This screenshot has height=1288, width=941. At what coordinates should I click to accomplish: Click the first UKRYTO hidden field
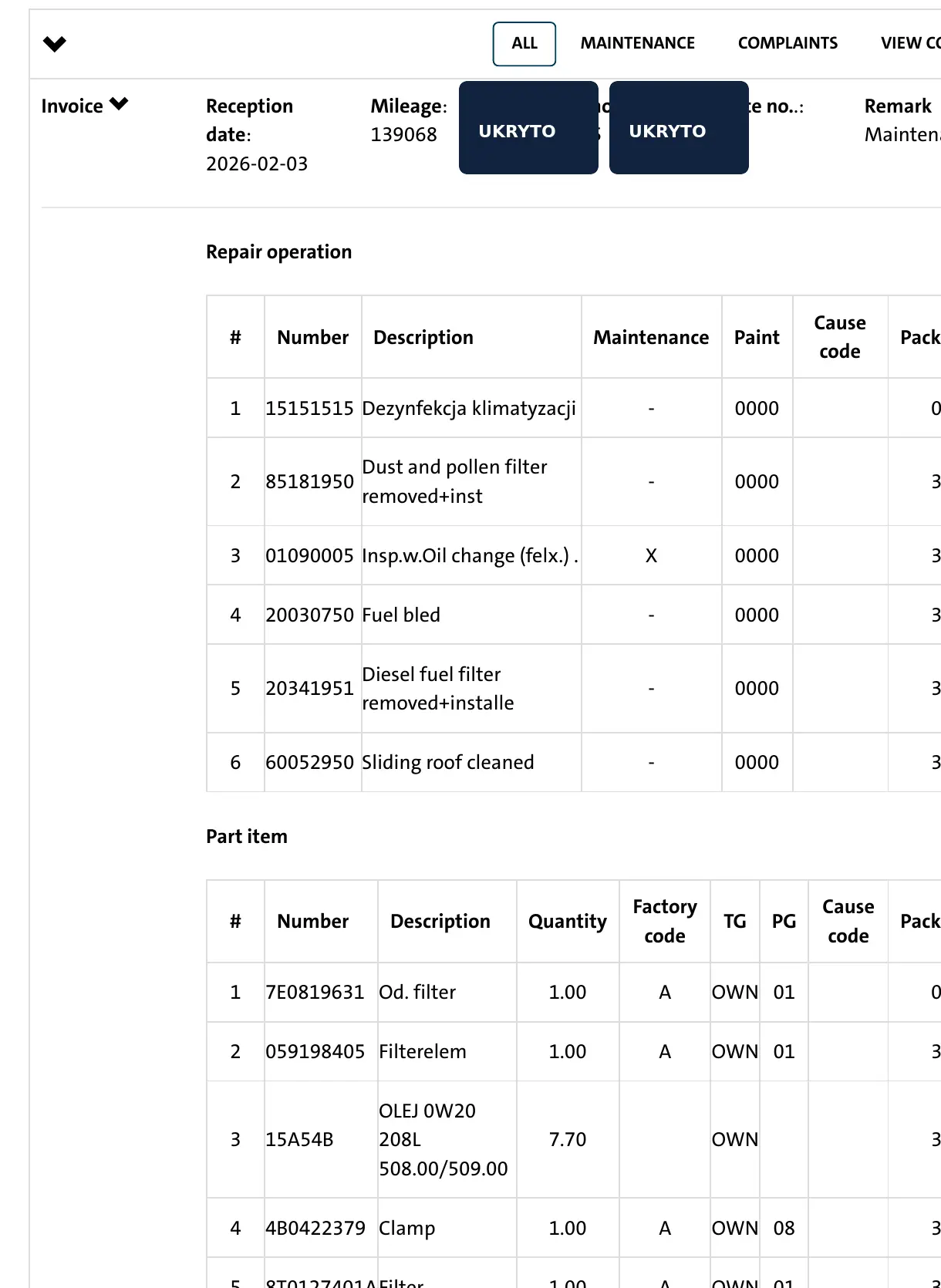coord(528,127)
